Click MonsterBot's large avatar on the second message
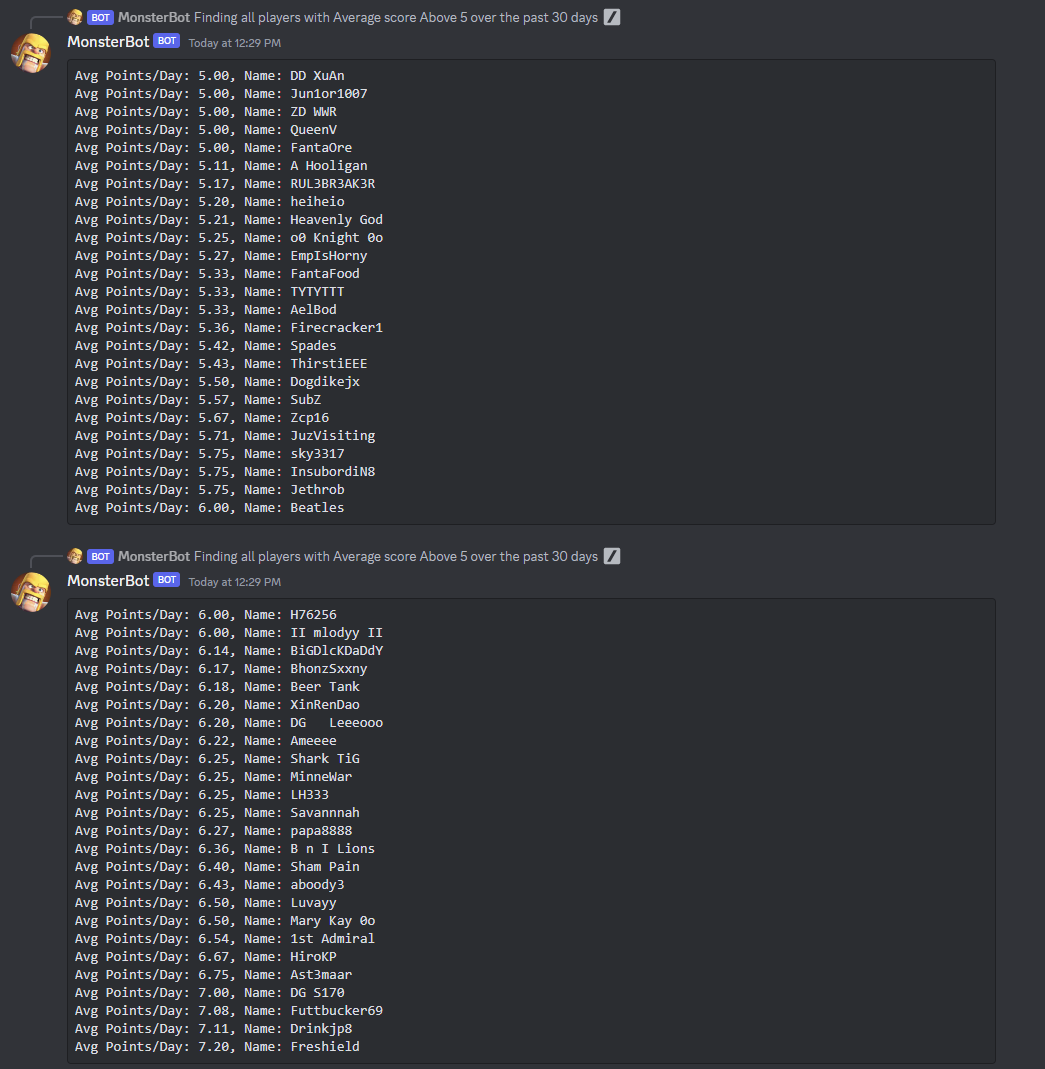 click(x=30, y=591)
